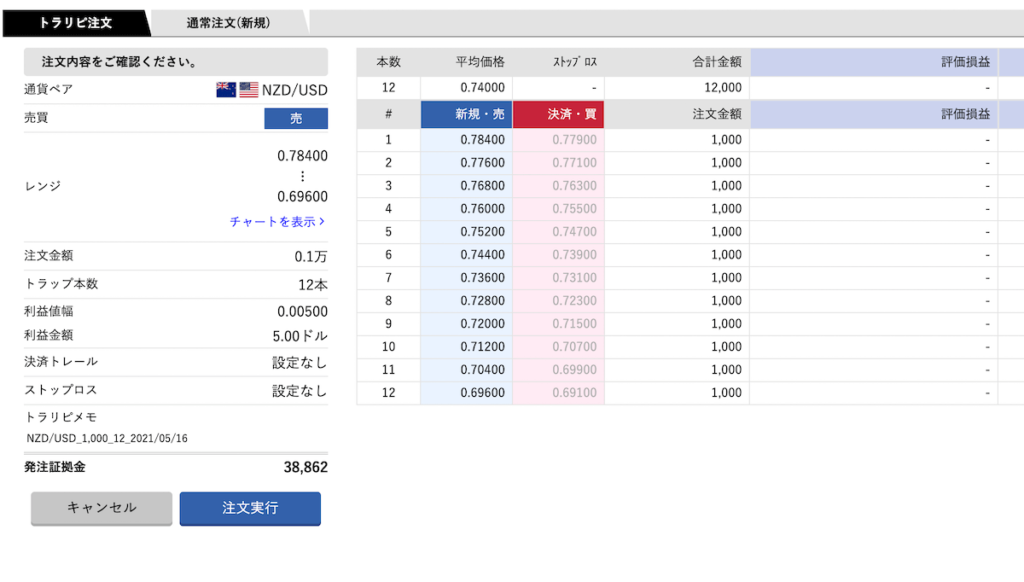
Task: Click the range lower value 0.69600
Action: point(302,197)
